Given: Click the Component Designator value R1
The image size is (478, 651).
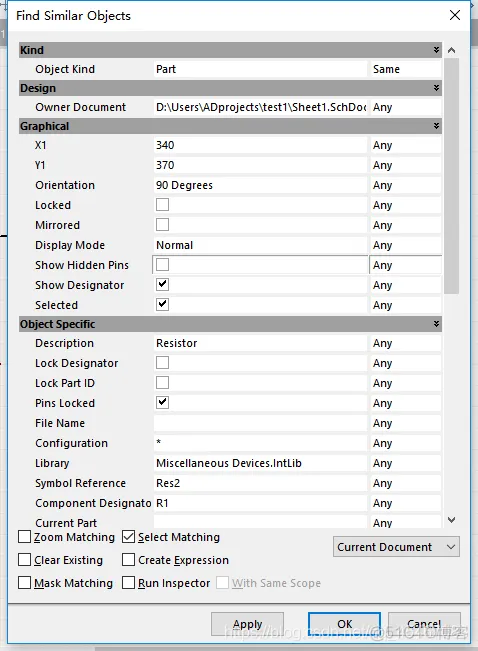Looking at the screenshot, I should 260,503.
